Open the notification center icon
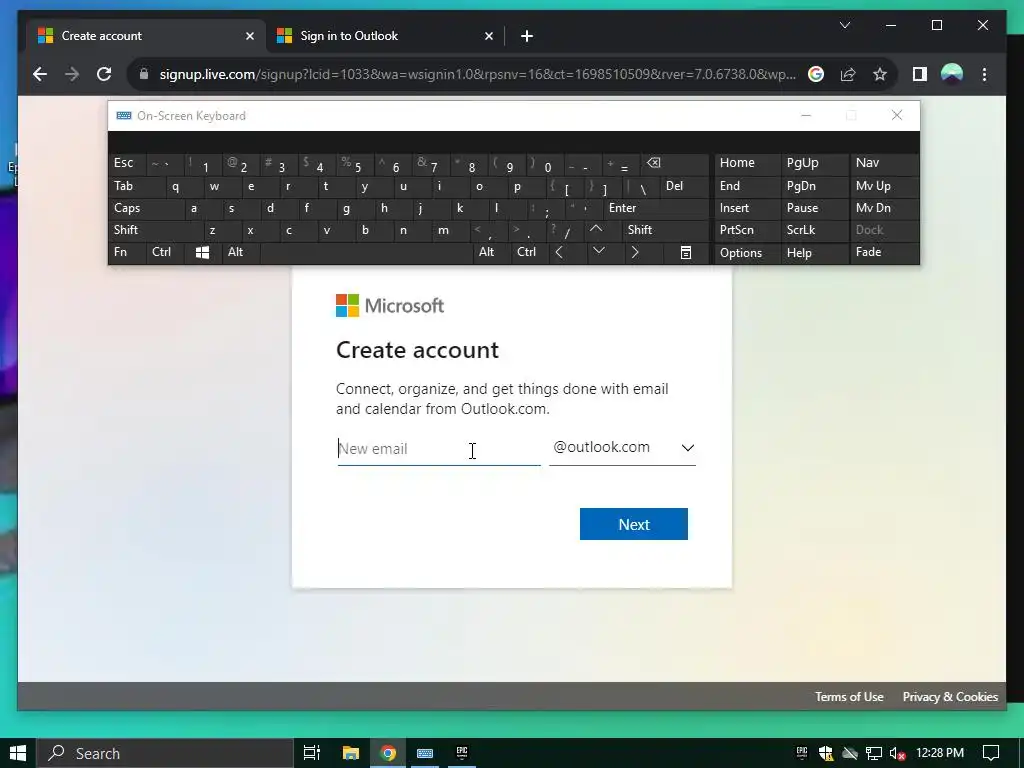This screenshot has height=768, width=1024. [x=991, y=753]
